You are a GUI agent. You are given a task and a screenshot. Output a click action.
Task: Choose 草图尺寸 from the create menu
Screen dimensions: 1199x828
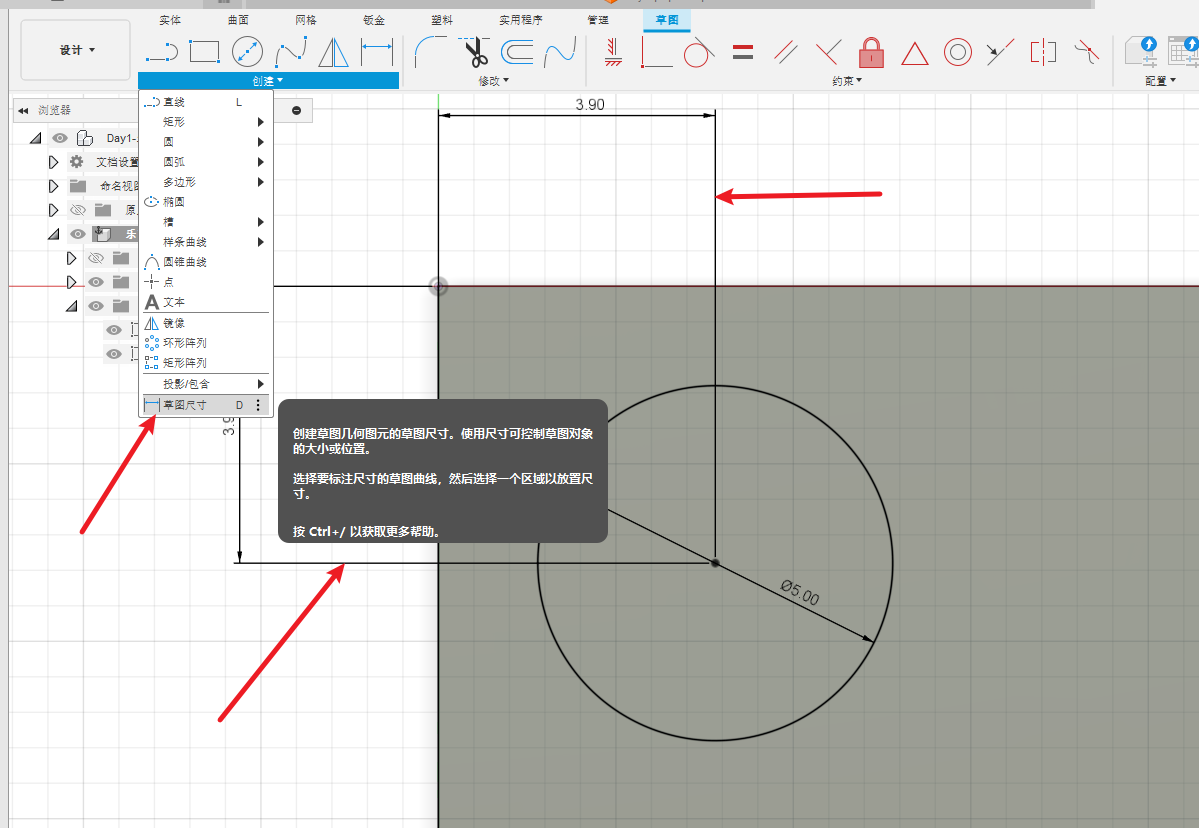coord(185,405)
